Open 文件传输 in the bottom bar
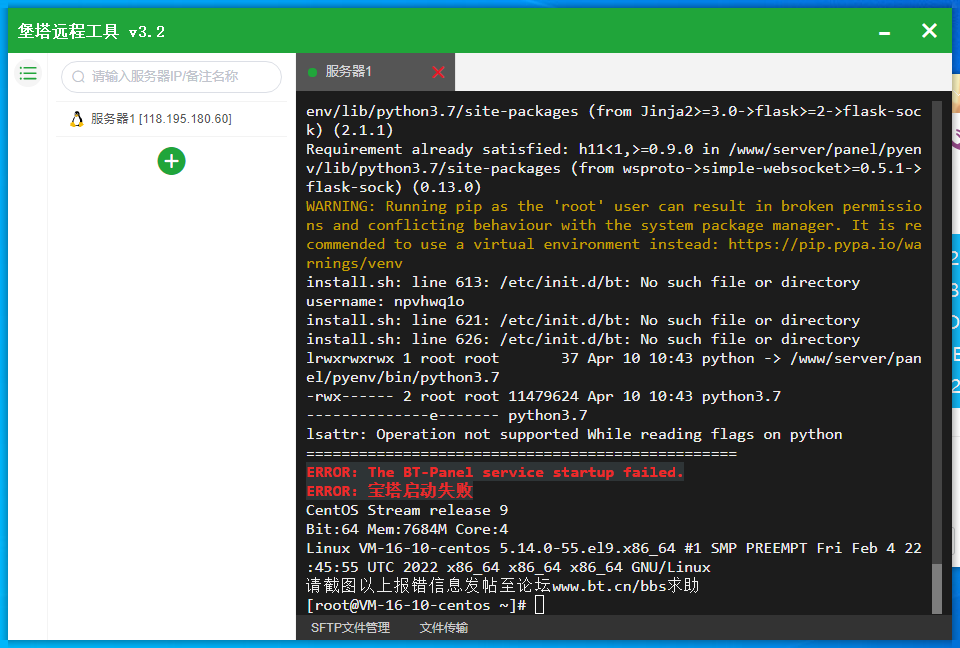This screenshot has height=648, width=960. click(444, 628)
